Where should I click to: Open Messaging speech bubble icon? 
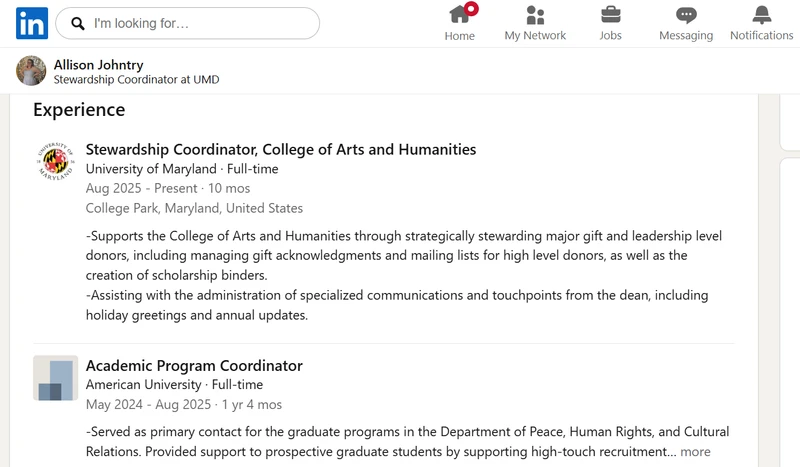686,15
